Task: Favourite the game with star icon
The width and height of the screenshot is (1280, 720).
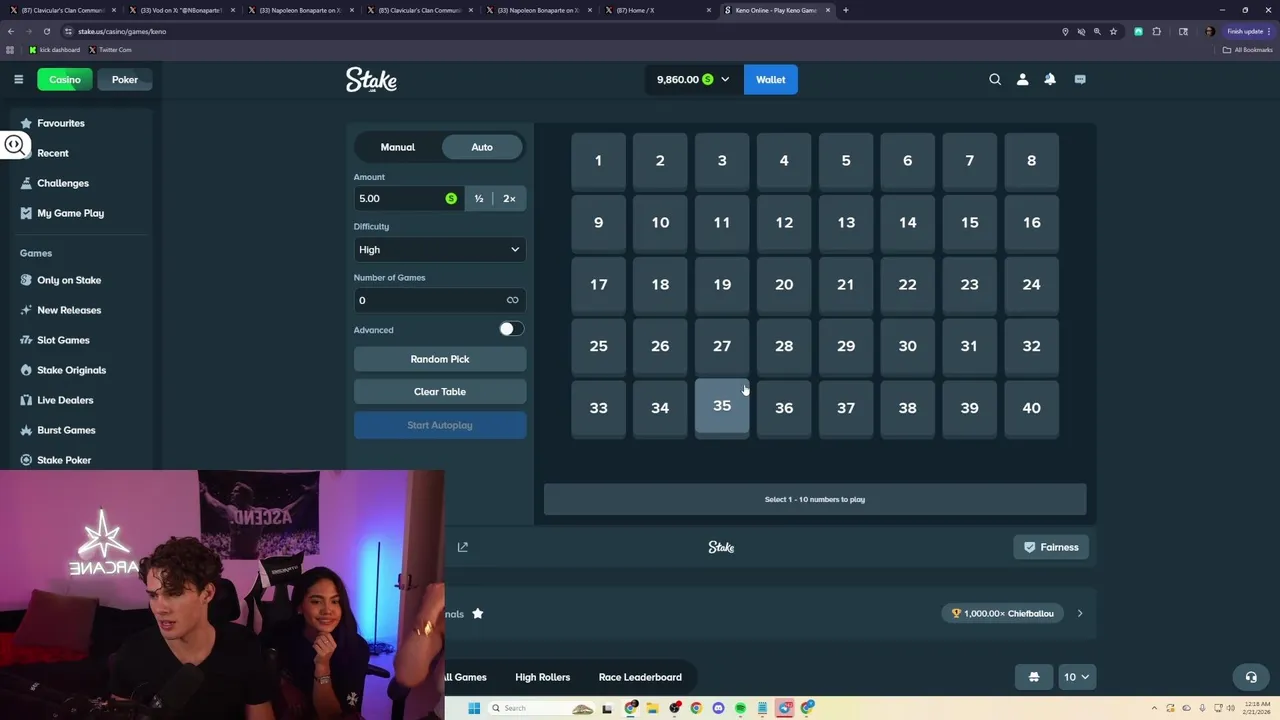Action: pos(478,613)
